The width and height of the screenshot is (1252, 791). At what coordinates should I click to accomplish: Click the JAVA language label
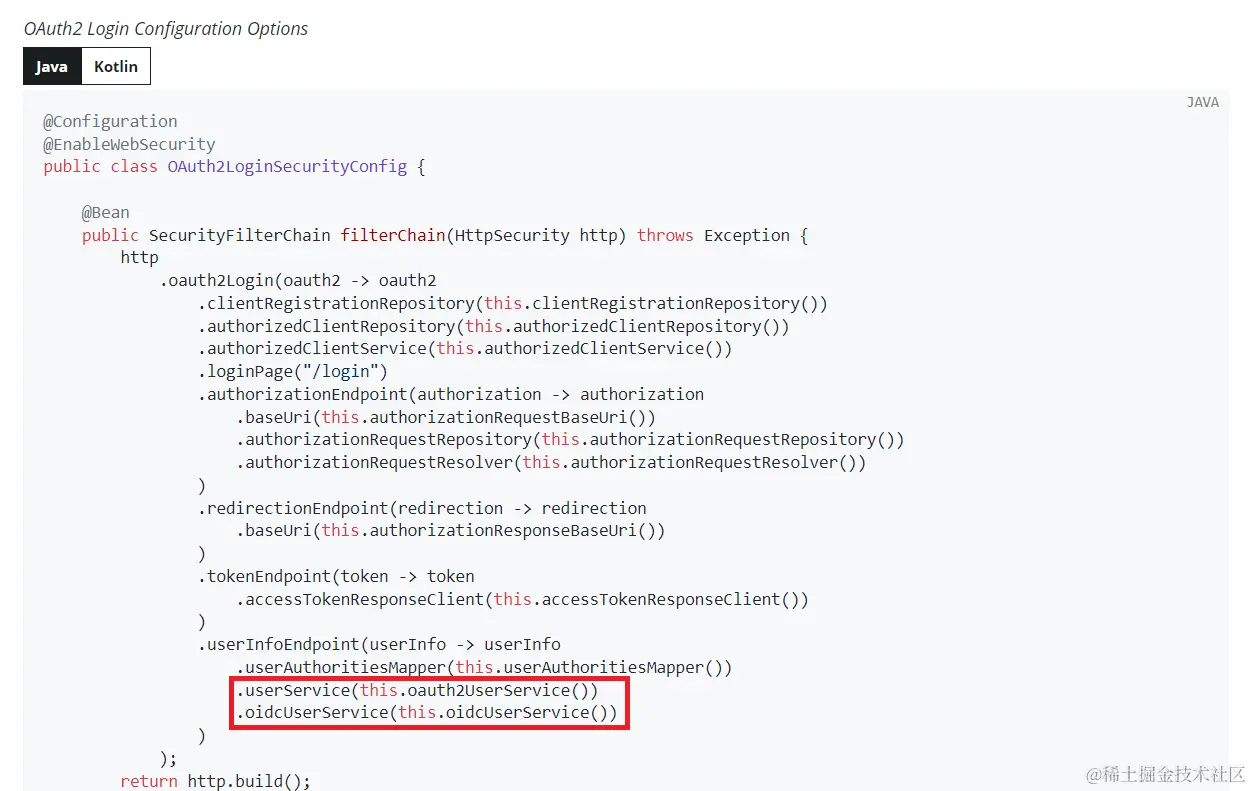coord(1202,101)
